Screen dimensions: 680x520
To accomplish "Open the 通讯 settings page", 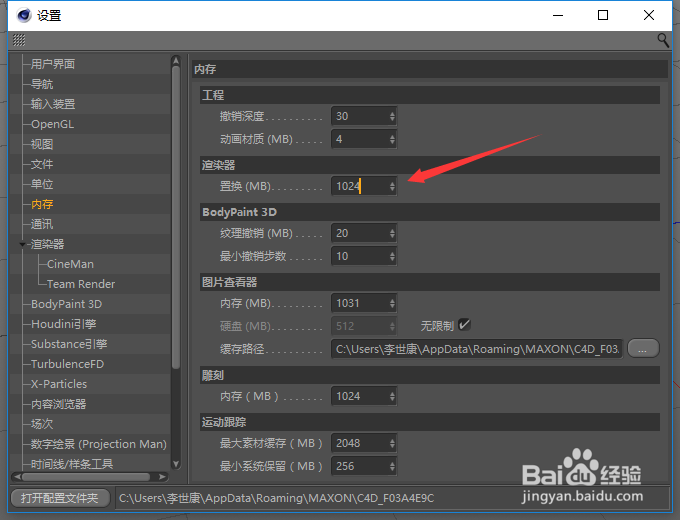I will [x=42, y=224].
